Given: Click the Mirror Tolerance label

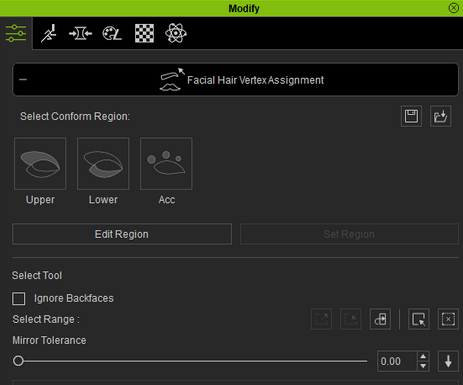Looking at the screenshot, I should (49, 340).
